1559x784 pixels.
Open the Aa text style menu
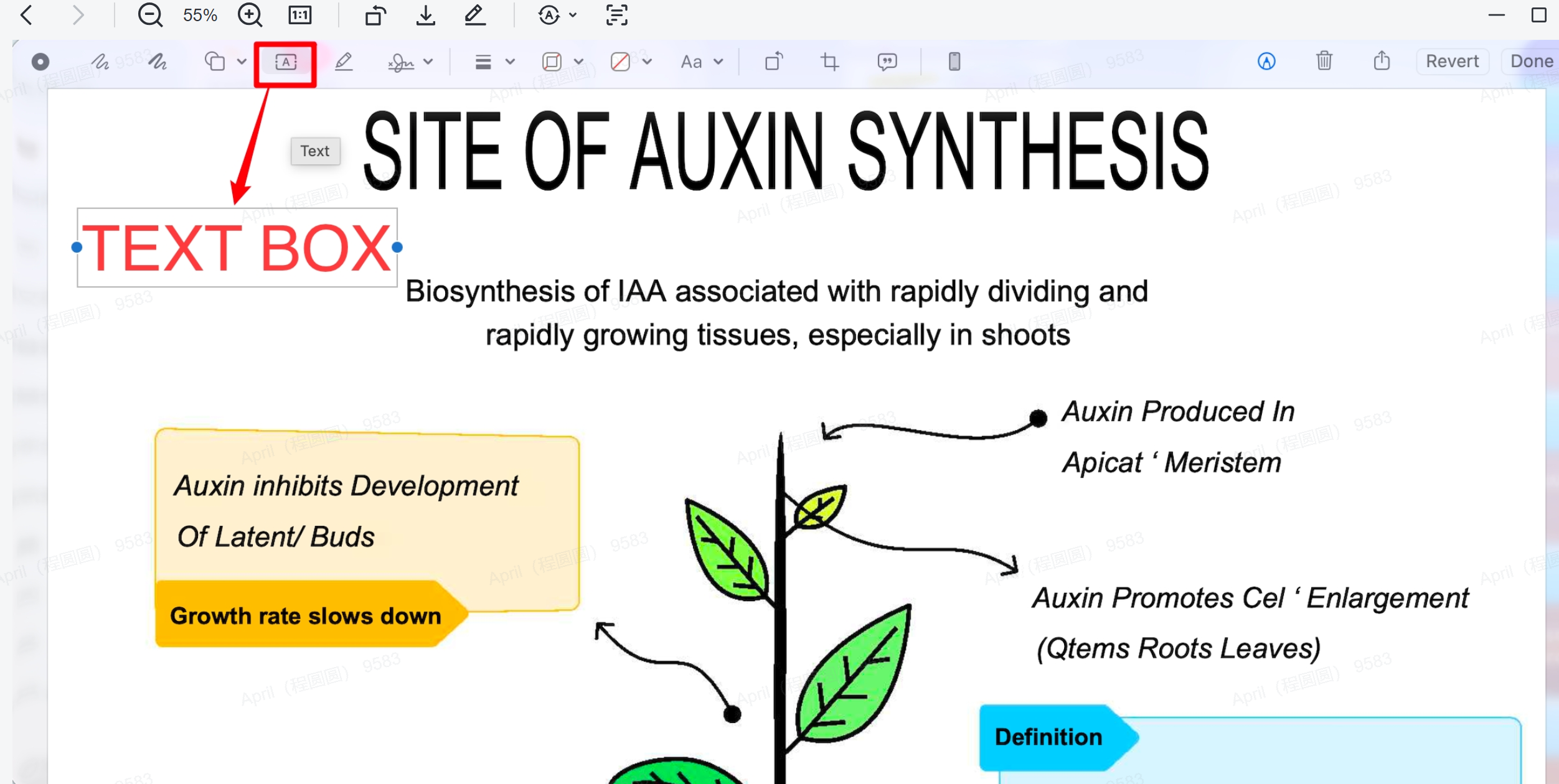click(x=691, y=62)
